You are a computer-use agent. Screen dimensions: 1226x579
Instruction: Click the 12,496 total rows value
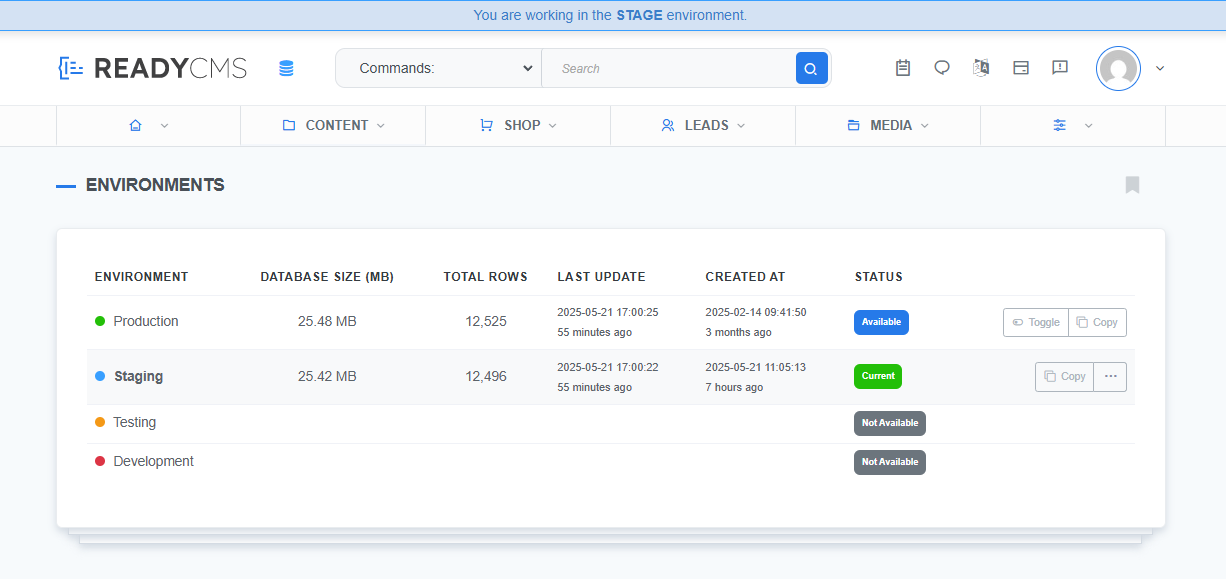point(486,377)
